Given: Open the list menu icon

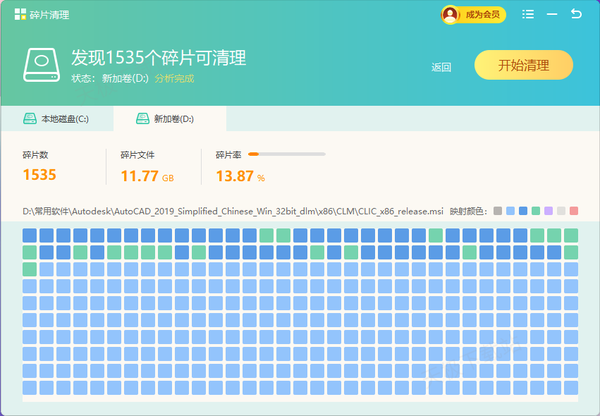Looking at the screenshot, I should [x=527, y=14].
